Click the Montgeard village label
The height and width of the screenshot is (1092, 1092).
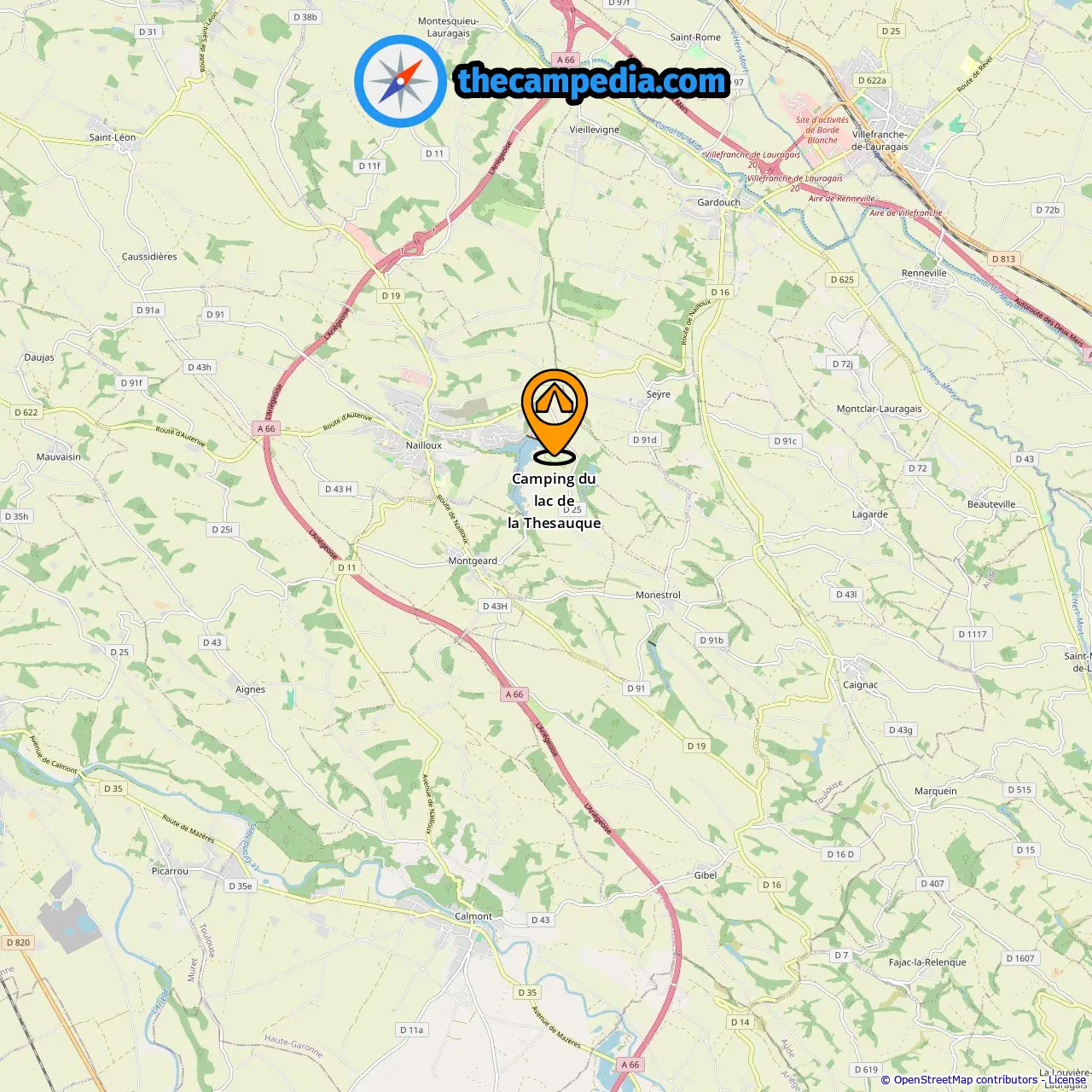(473, 561)
